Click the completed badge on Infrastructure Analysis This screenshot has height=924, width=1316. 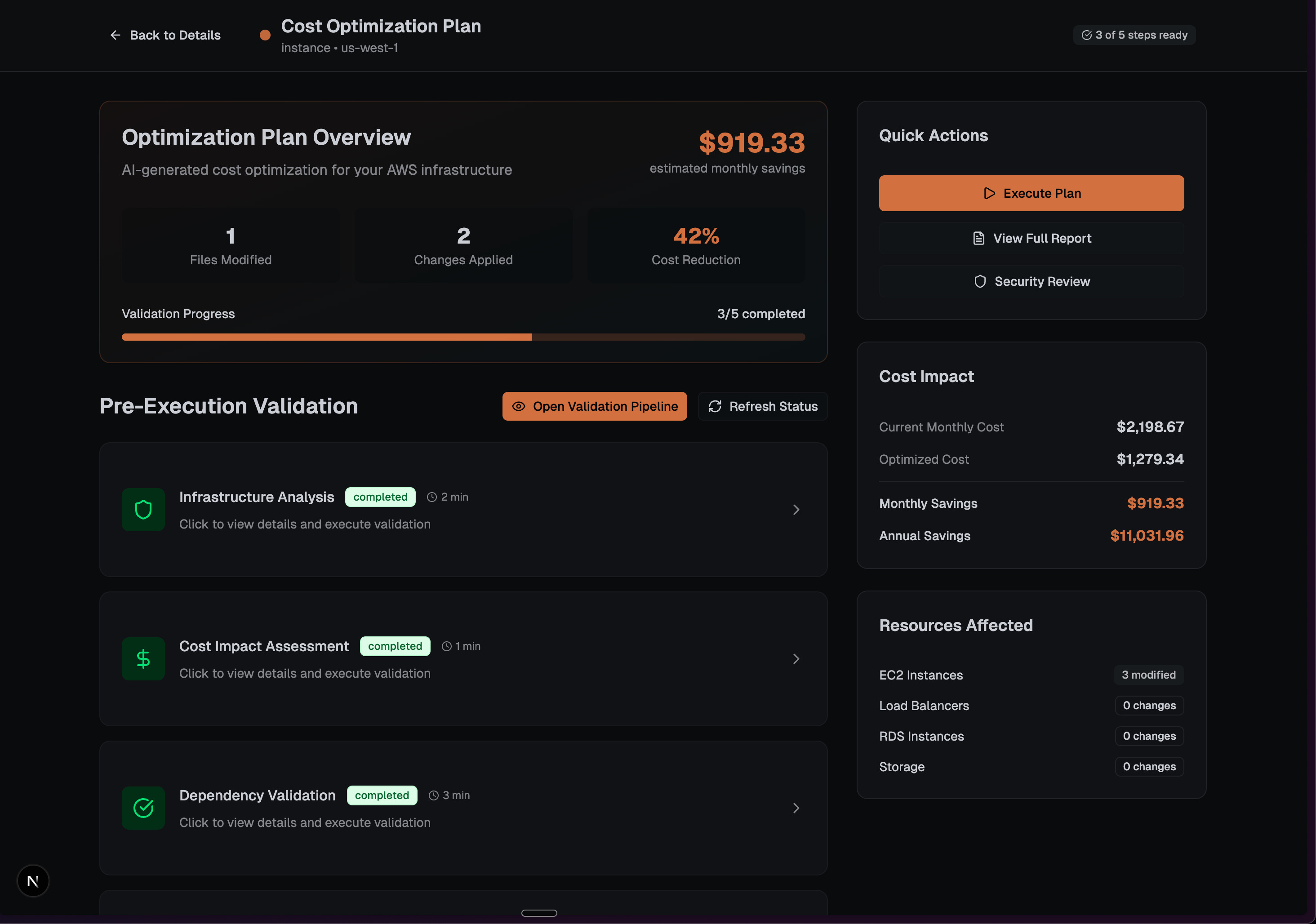click(380, 497)
